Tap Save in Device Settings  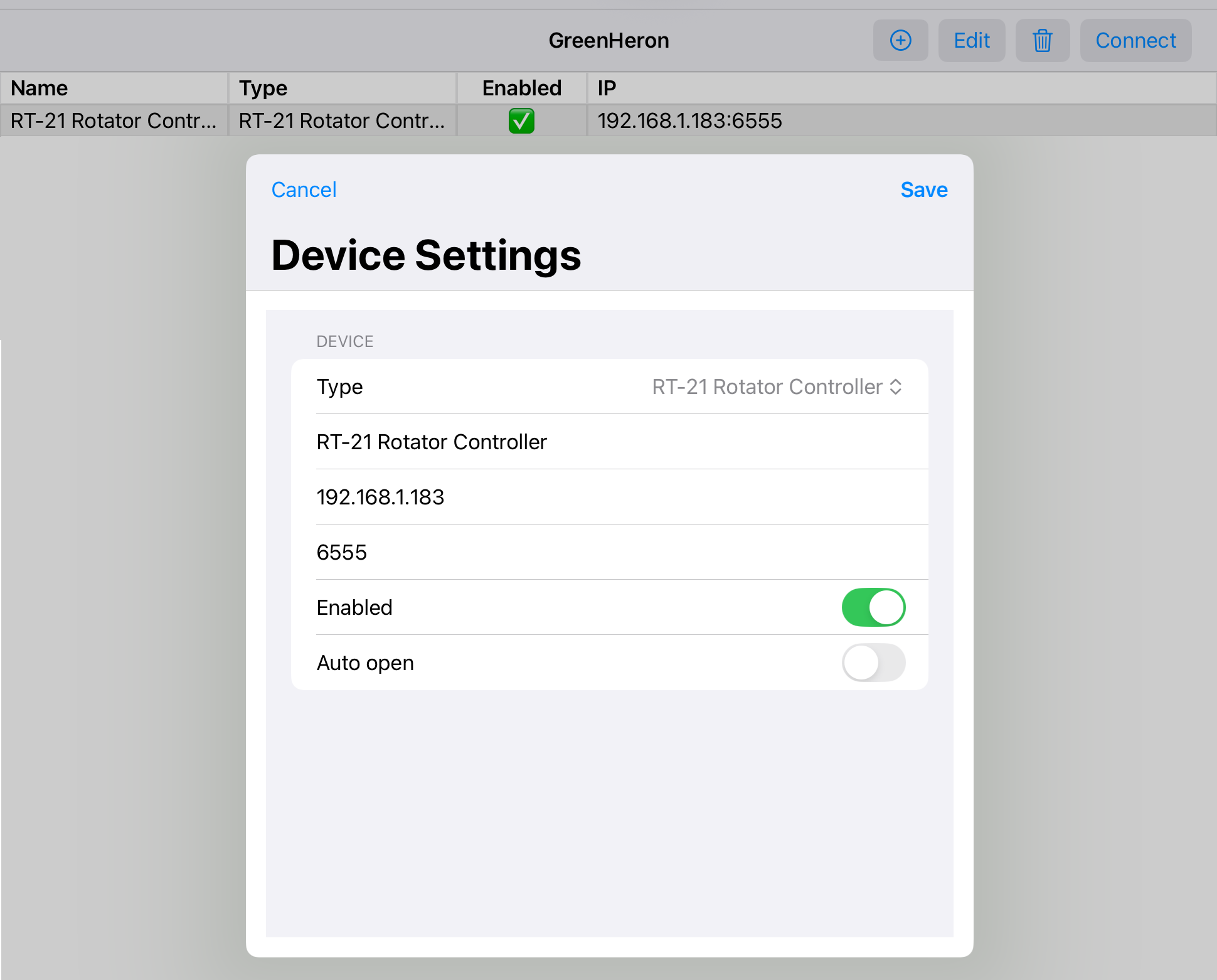point(923,189)
